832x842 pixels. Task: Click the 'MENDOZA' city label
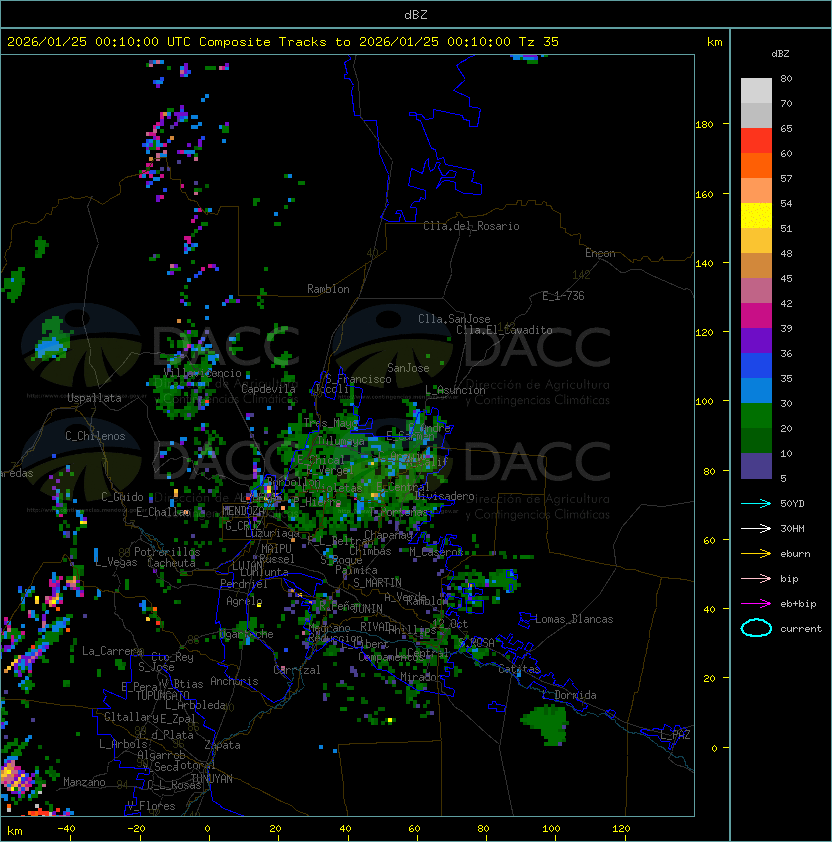(243, 511)
